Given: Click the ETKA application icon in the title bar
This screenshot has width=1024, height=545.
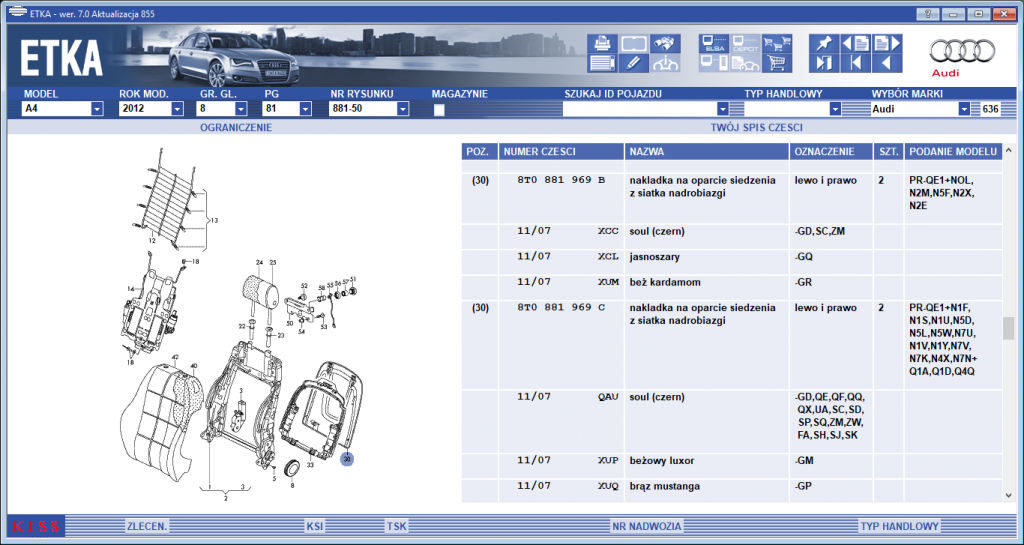Looking at the screenshot, I should 17,13.
